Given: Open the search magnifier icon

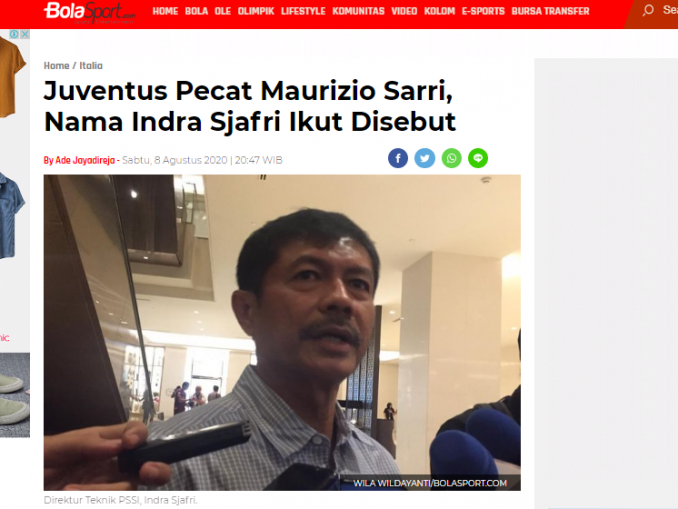Looking at the screenshot, I should pyautogui.click(x=648, y=10).
